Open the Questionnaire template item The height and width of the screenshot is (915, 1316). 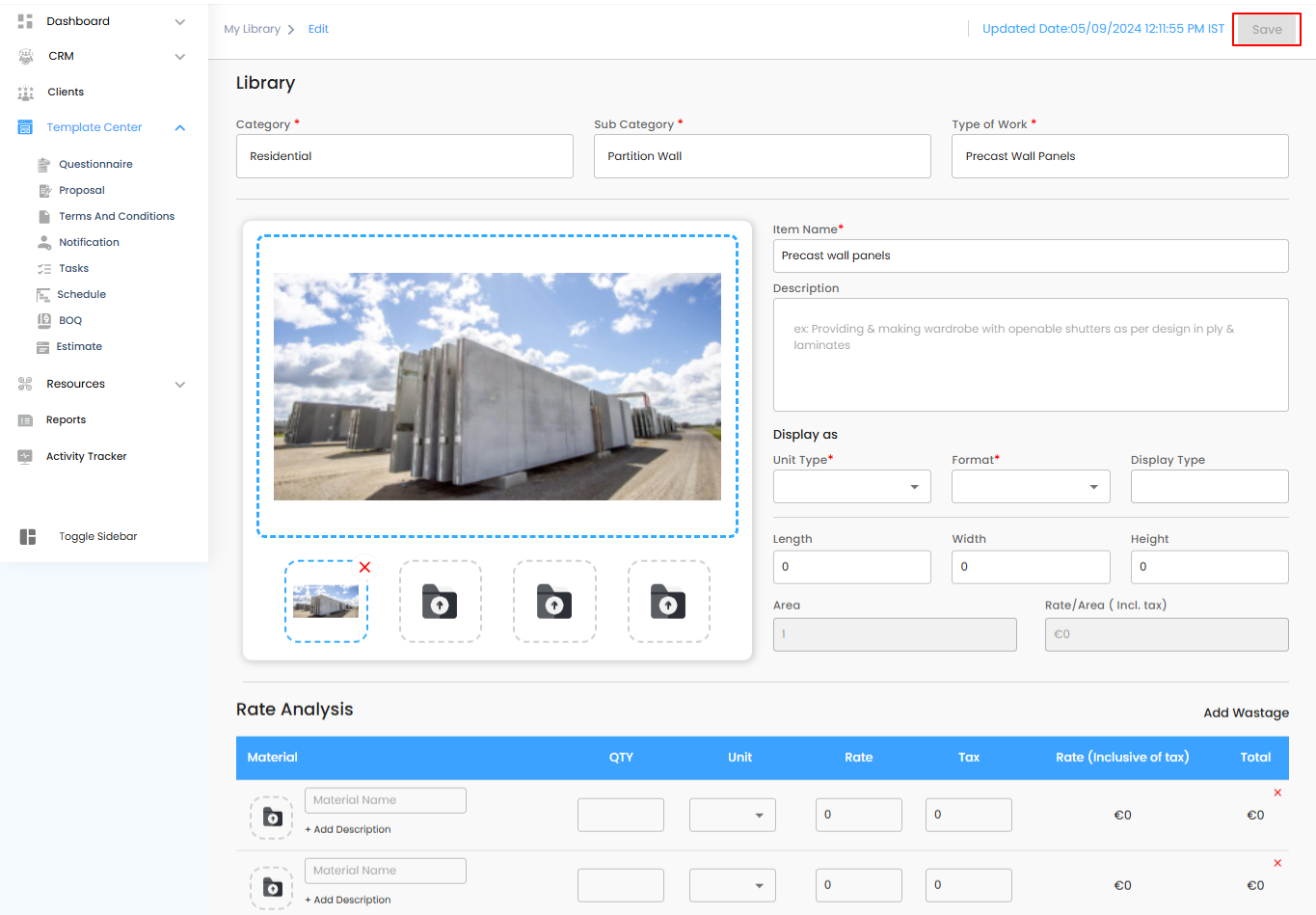tap(95, 164)
